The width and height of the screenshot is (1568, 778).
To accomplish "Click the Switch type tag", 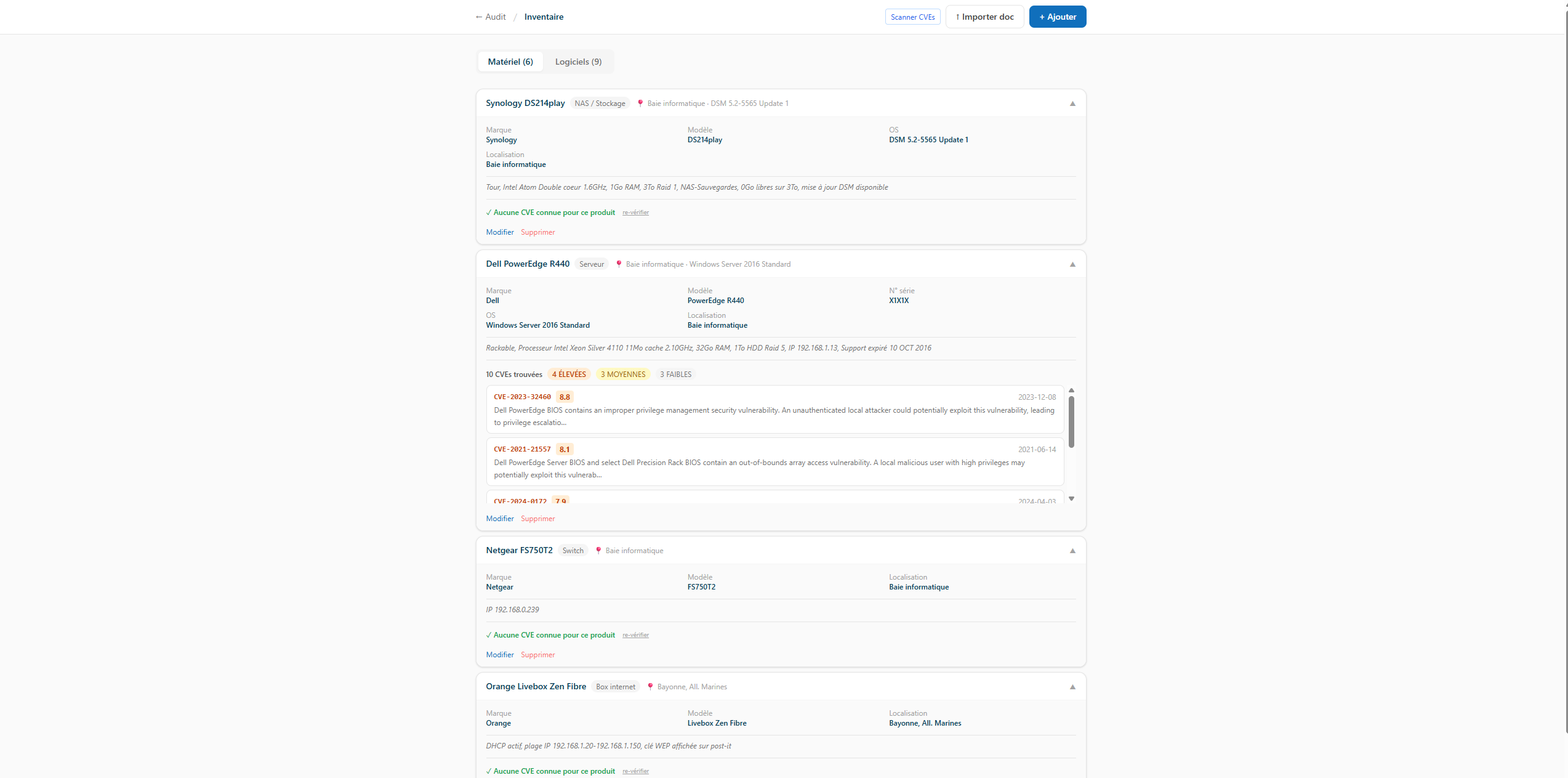I will pyautogui.click(x=573, y=551).
